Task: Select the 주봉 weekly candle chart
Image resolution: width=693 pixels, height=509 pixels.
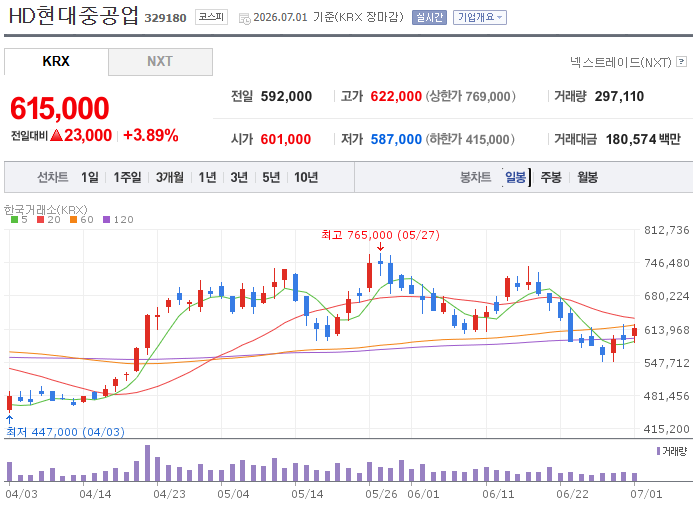Action: coord(551,177)
